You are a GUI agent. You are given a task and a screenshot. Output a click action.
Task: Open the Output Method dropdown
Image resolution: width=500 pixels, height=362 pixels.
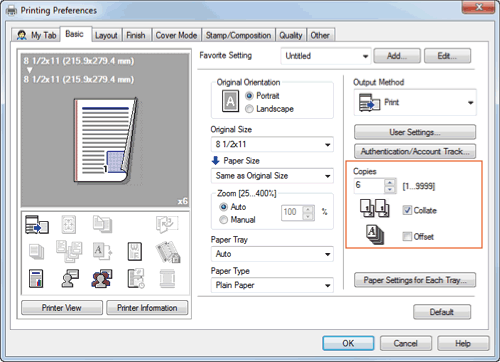pos(415,102)
